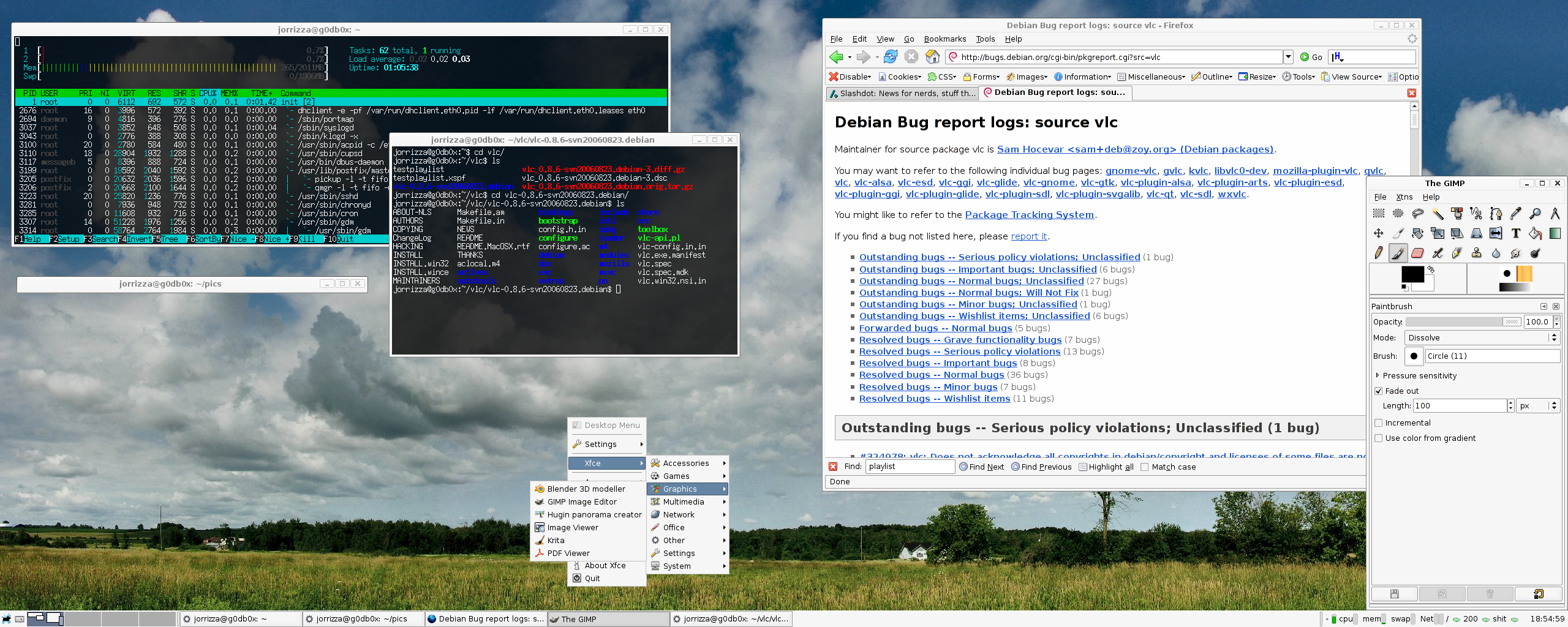1568x627 pixels.
Task: Swap foreground and background colors in GIMP
Action: click(x=1431, y=269)
